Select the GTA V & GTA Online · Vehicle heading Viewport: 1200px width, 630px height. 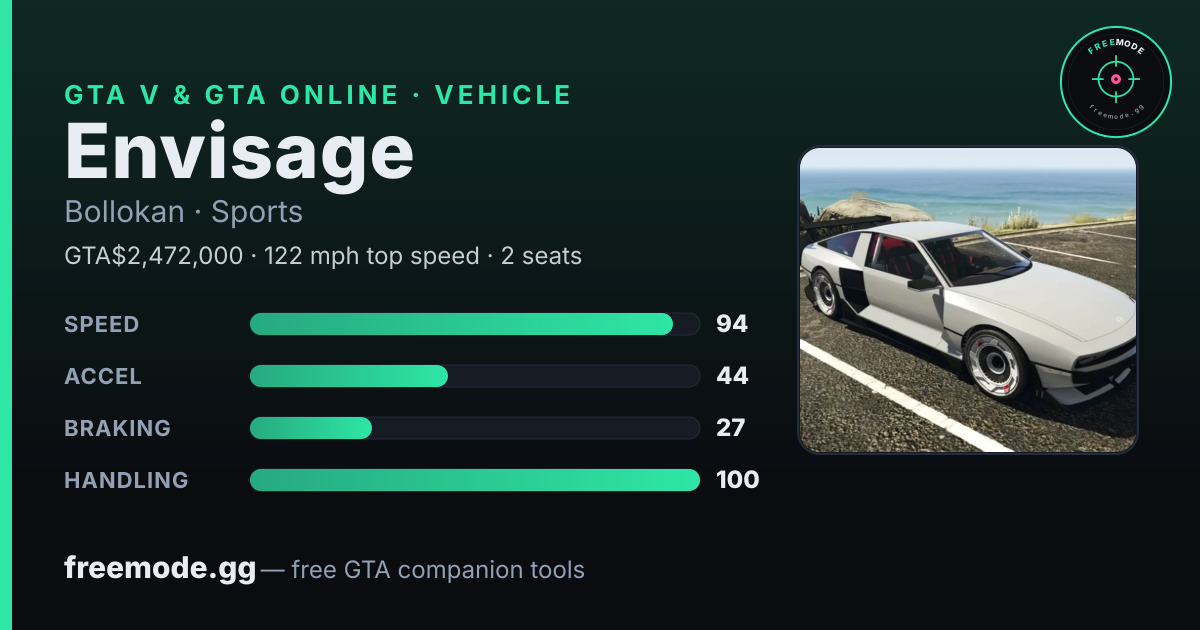[318, 95]
